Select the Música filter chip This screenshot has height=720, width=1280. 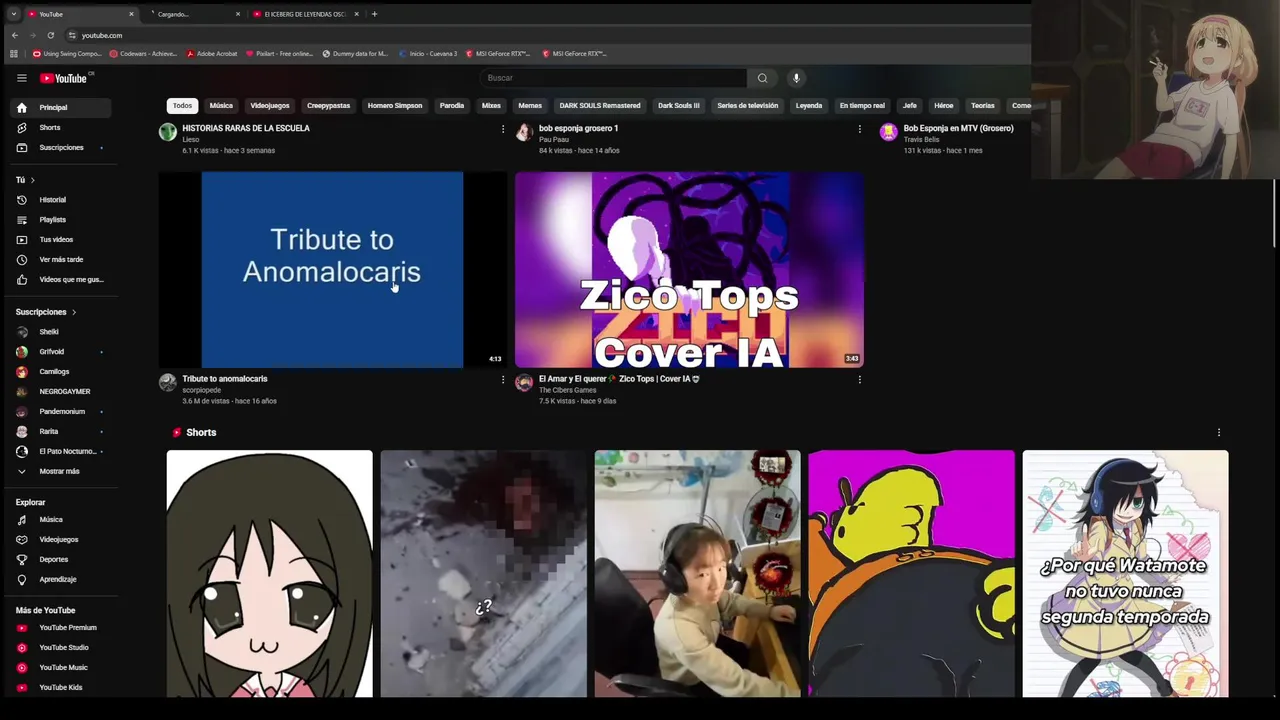click(221, 106)
